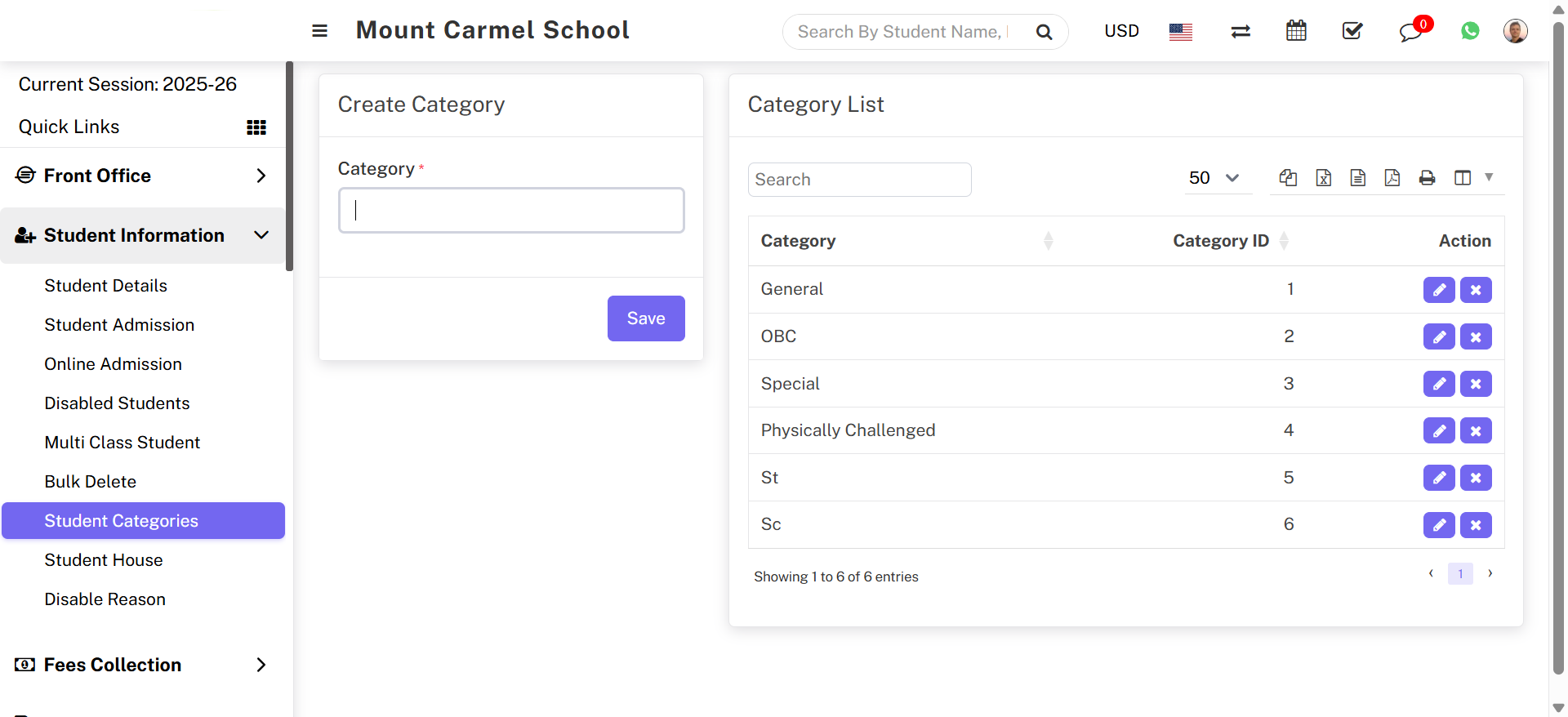Open the column visibility dropdown
This screenshot has height=717, width=1568.
tap(1472, 178)
